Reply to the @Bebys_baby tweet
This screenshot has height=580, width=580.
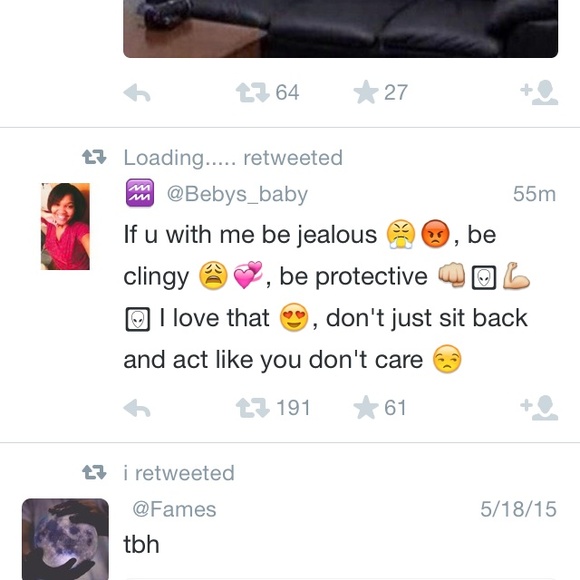click(x=137, y=408)
